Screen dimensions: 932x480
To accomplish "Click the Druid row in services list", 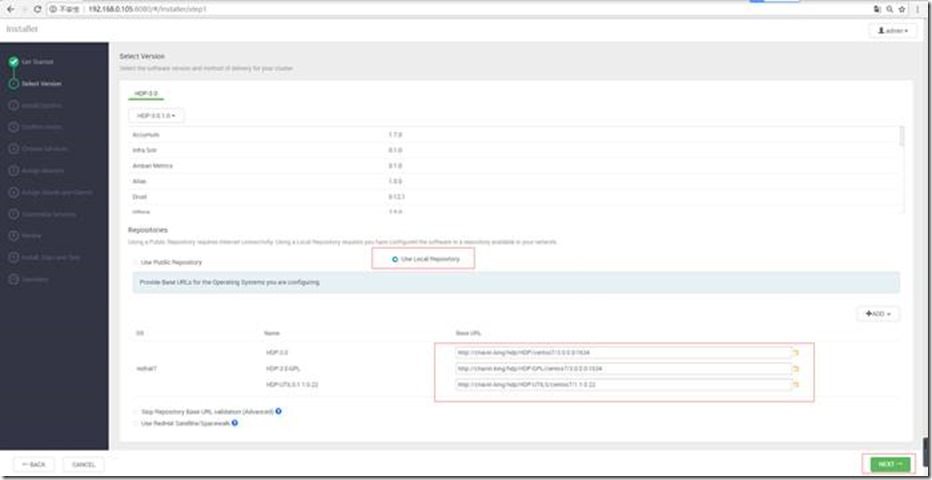I will 514,197.
